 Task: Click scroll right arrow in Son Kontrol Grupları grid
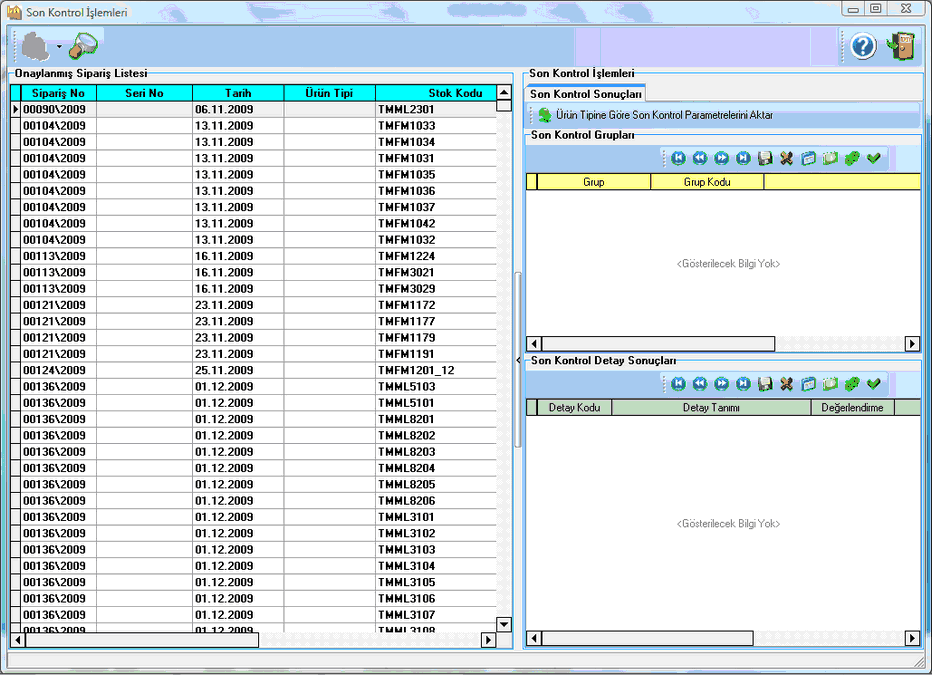pos(912,343)
